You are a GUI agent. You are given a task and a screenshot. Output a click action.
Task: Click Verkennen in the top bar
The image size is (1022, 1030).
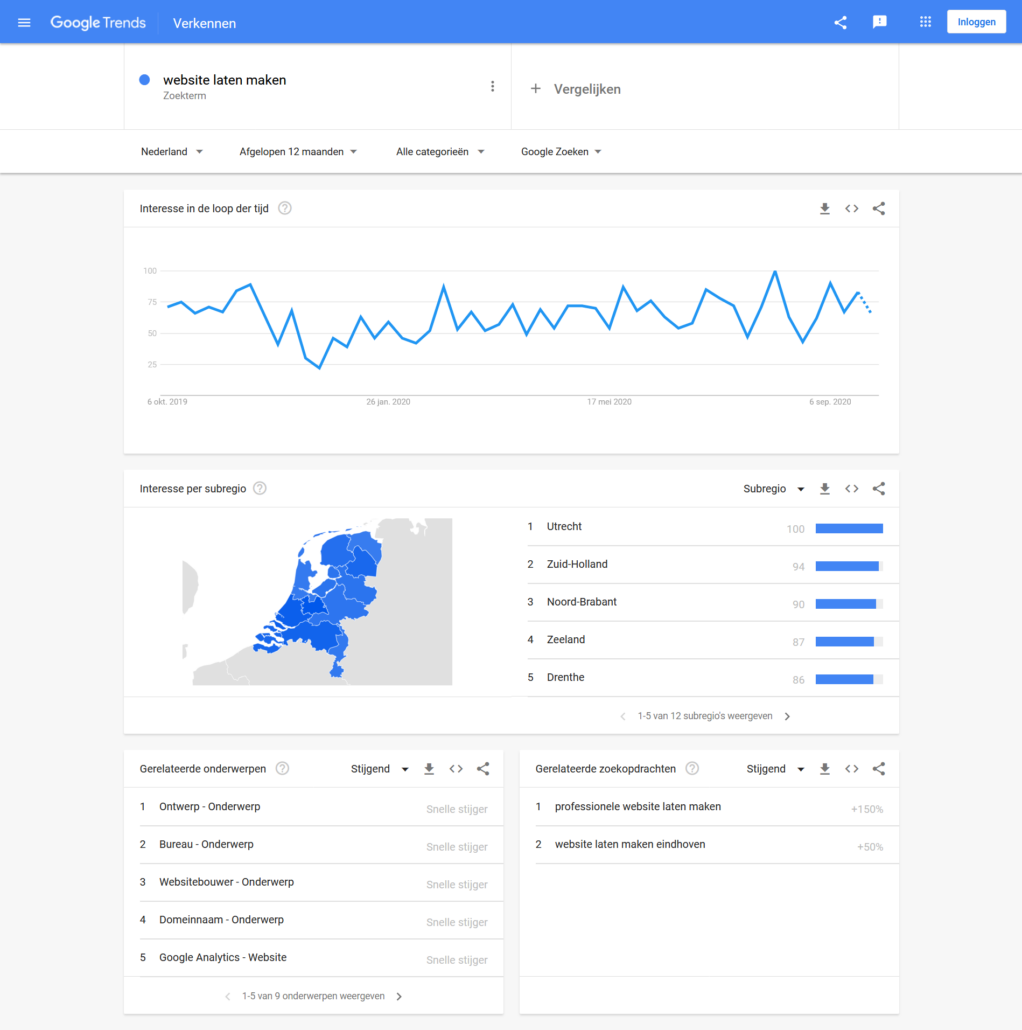(x=204, y=21)
